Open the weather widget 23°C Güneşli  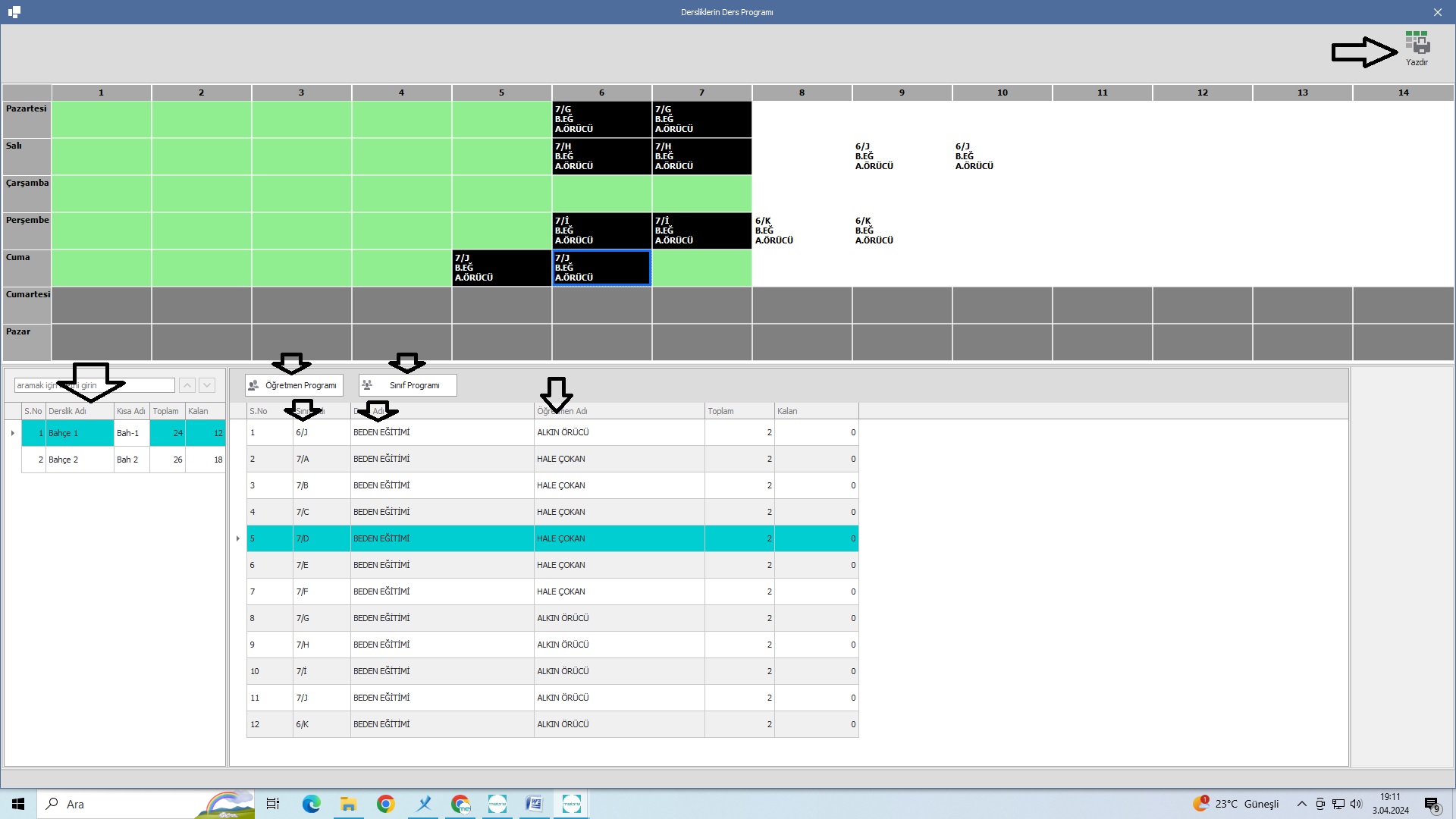pos(1236,804)
